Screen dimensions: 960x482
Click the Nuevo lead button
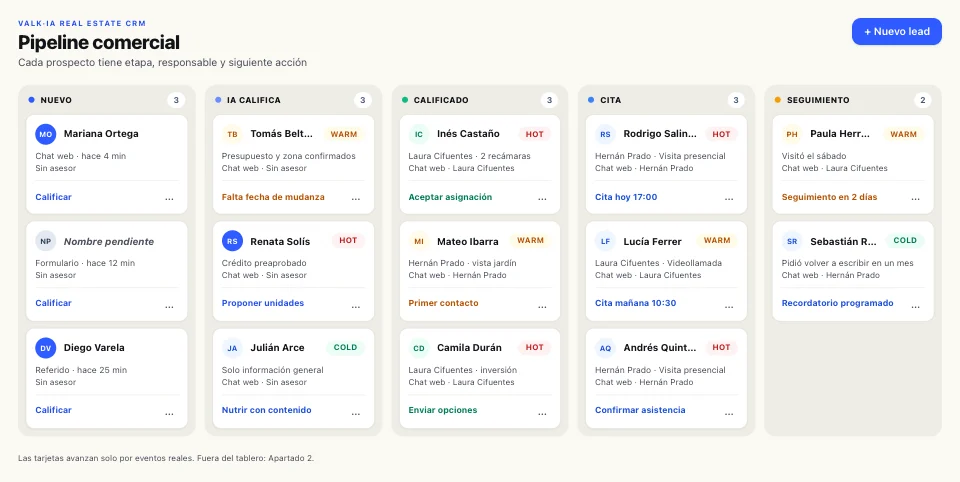(896, 31)
